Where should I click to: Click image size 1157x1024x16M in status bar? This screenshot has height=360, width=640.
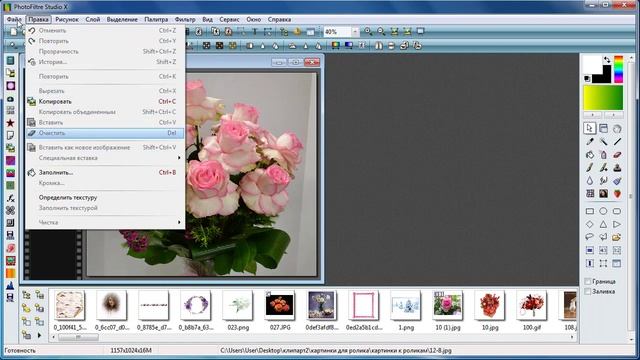tap(131, 350)
